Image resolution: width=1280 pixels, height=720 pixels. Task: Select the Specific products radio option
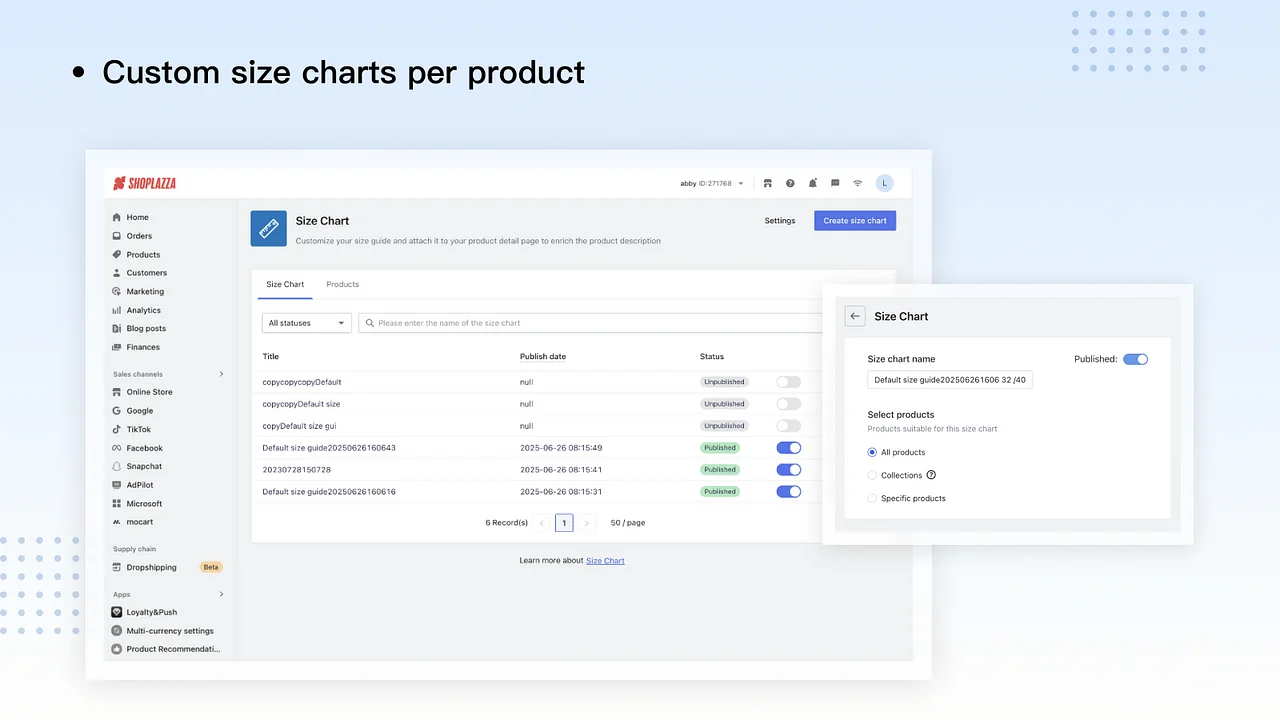(x=872, y=498)
